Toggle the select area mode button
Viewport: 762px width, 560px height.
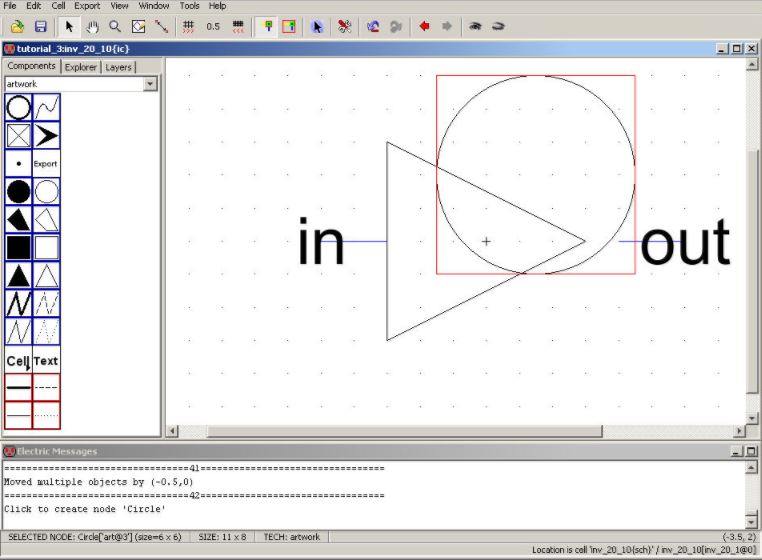pyautogui.click(x=288, y=26)
